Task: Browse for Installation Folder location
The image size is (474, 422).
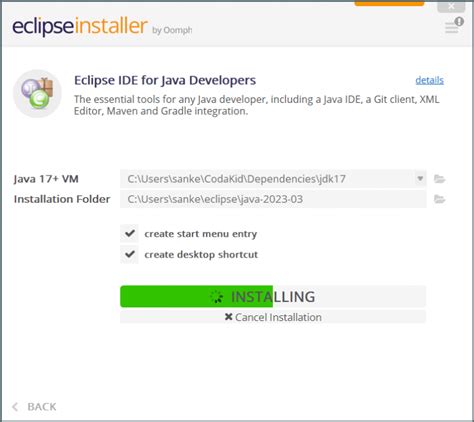Action: 440,199
